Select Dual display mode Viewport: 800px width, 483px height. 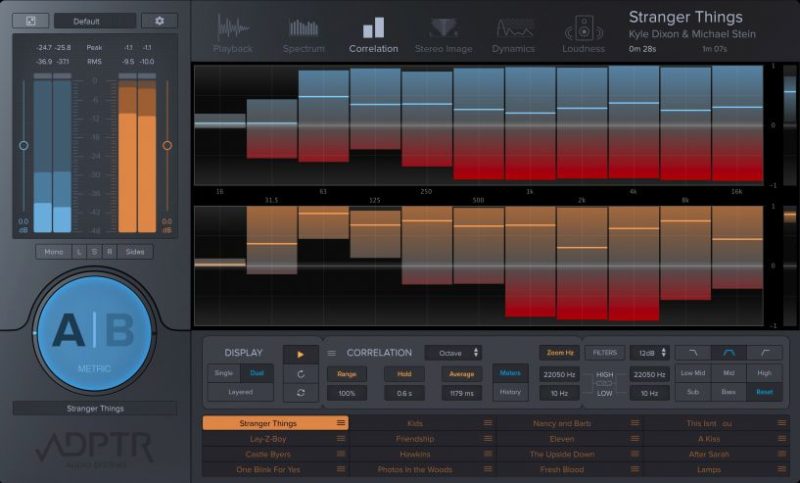pos(257,373)
